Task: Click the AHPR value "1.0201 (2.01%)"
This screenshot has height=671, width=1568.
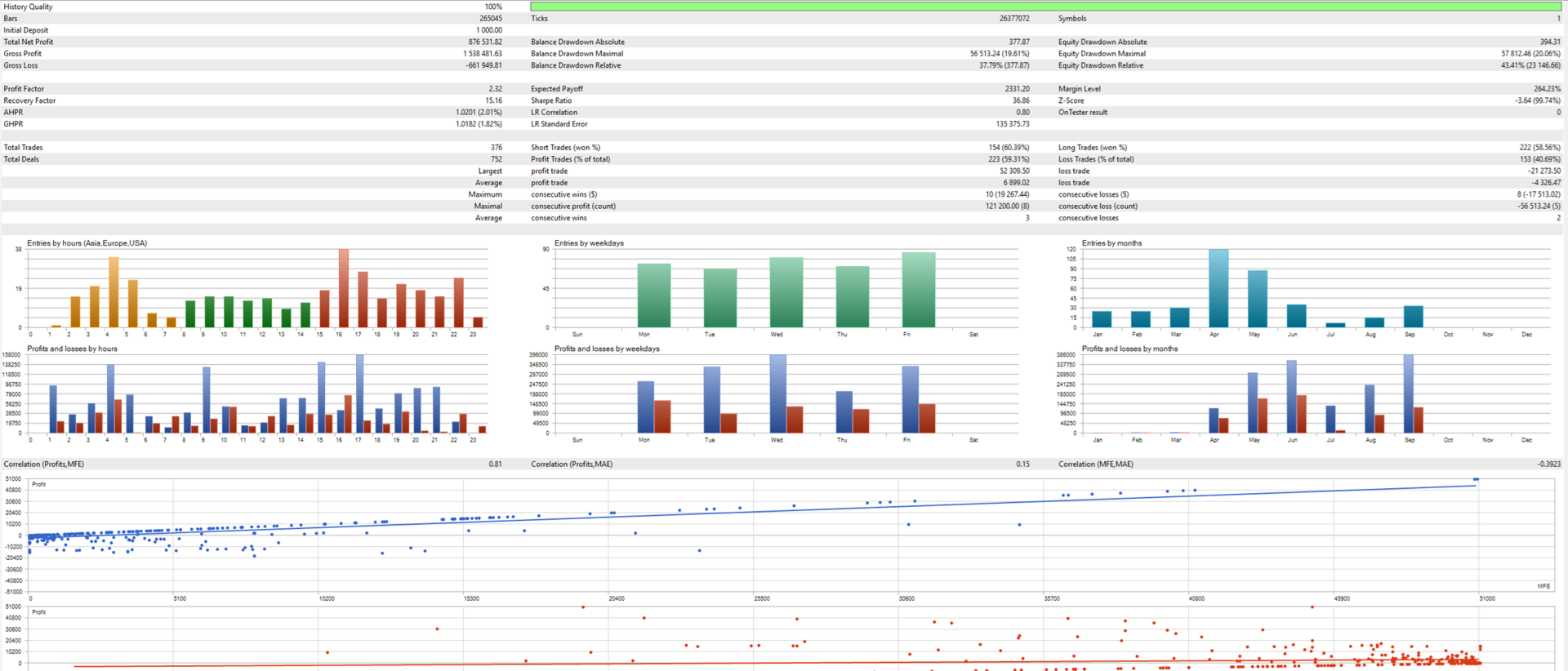Action: pos(479,113)
